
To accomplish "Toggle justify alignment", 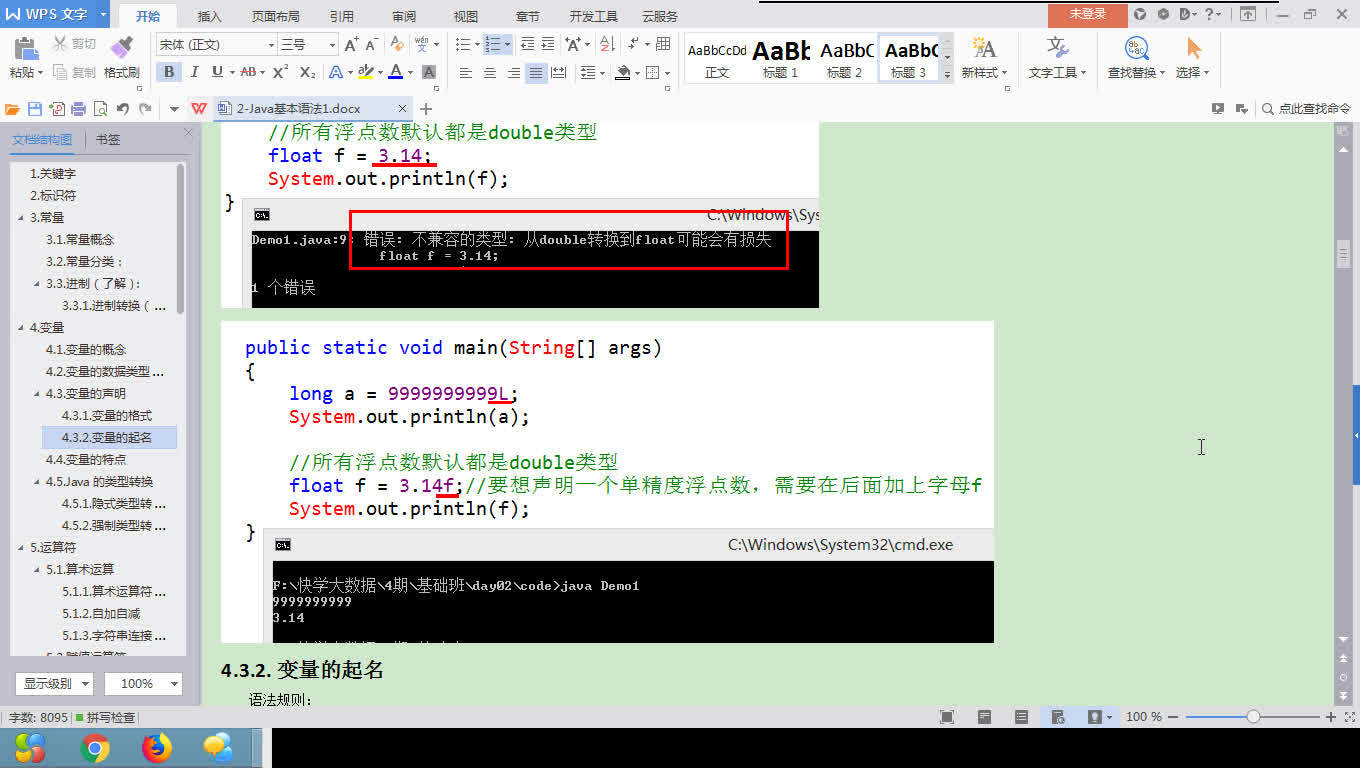I will click(536, 72).
